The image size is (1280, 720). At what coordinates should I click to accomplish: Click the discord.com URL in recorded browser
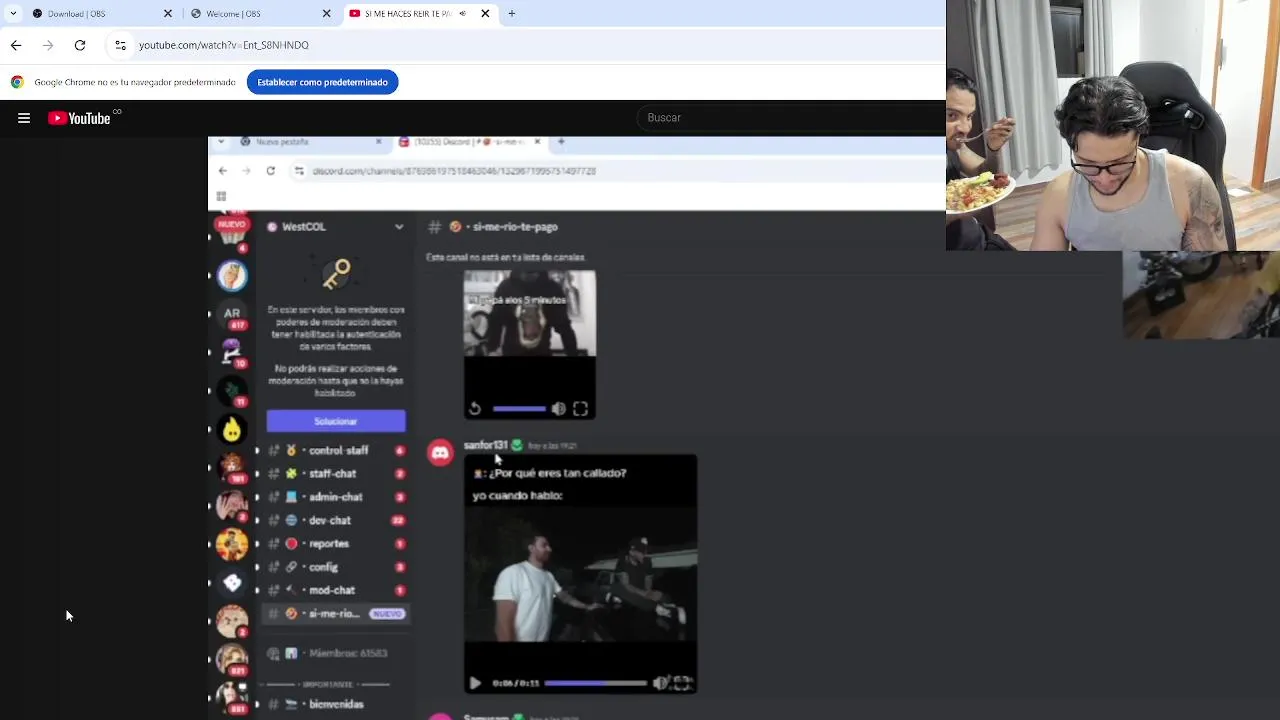[x=454, y=171]
